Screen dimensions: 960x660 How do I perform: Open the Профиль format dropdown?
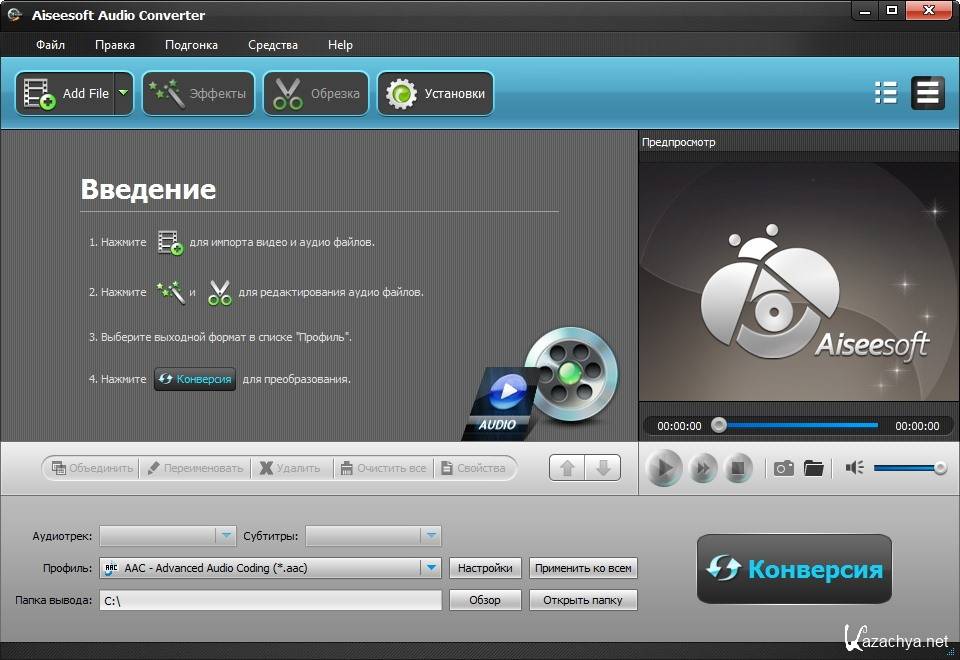pos(431,568)
